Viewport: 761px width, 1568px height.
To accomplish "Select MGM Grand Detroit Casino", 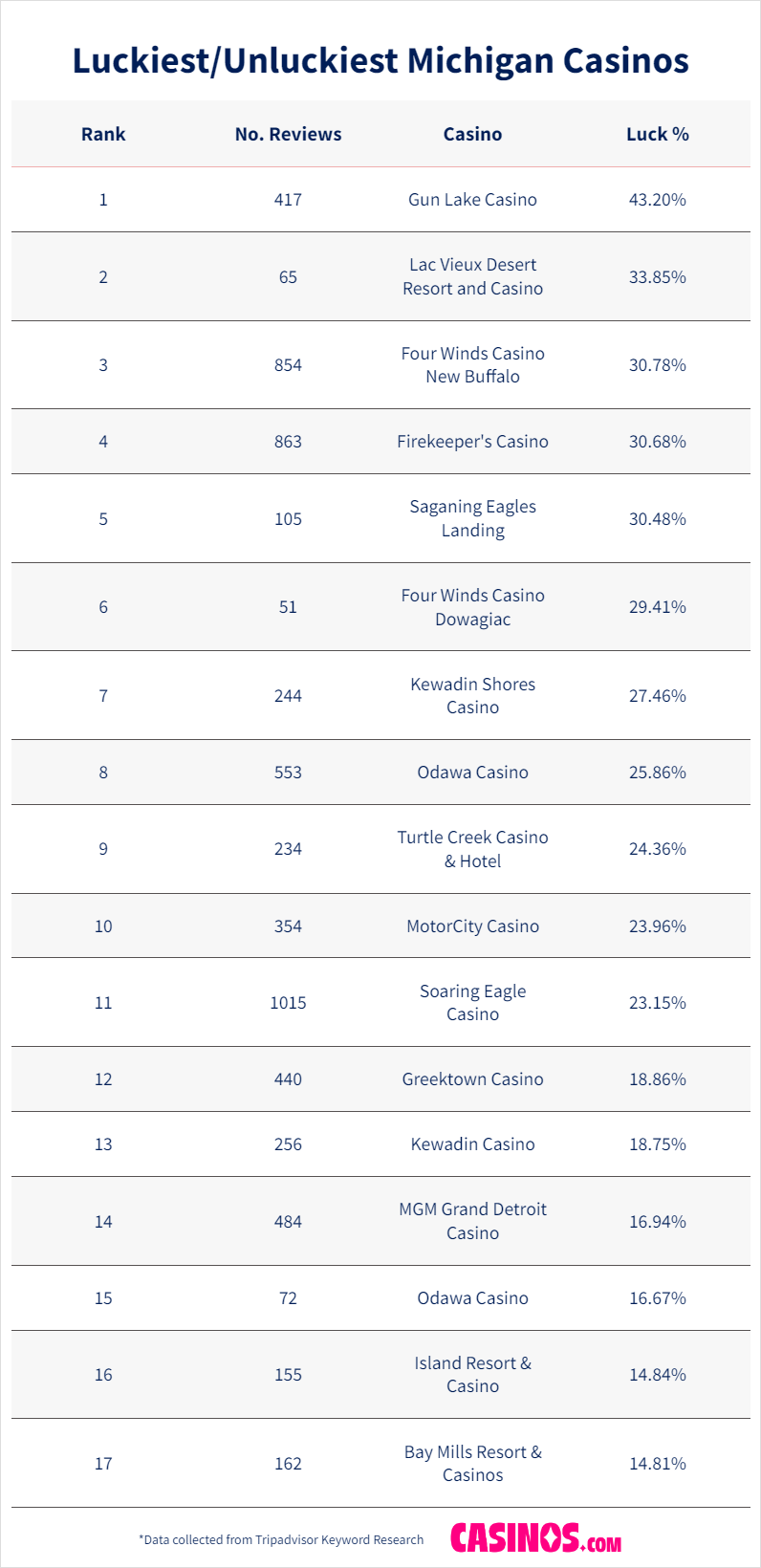I will coord(472,1221).
